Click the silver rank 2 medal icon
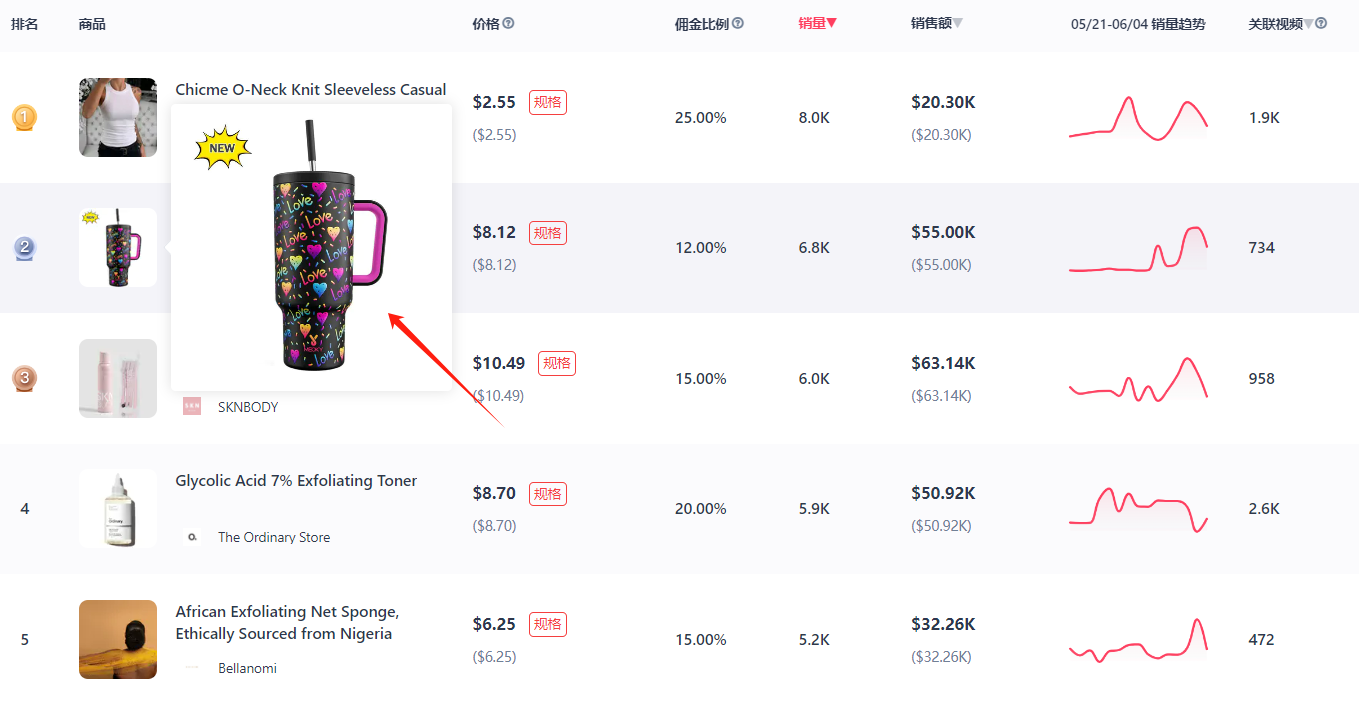The width and height of the screenshot is (1359, 702). 24,248
